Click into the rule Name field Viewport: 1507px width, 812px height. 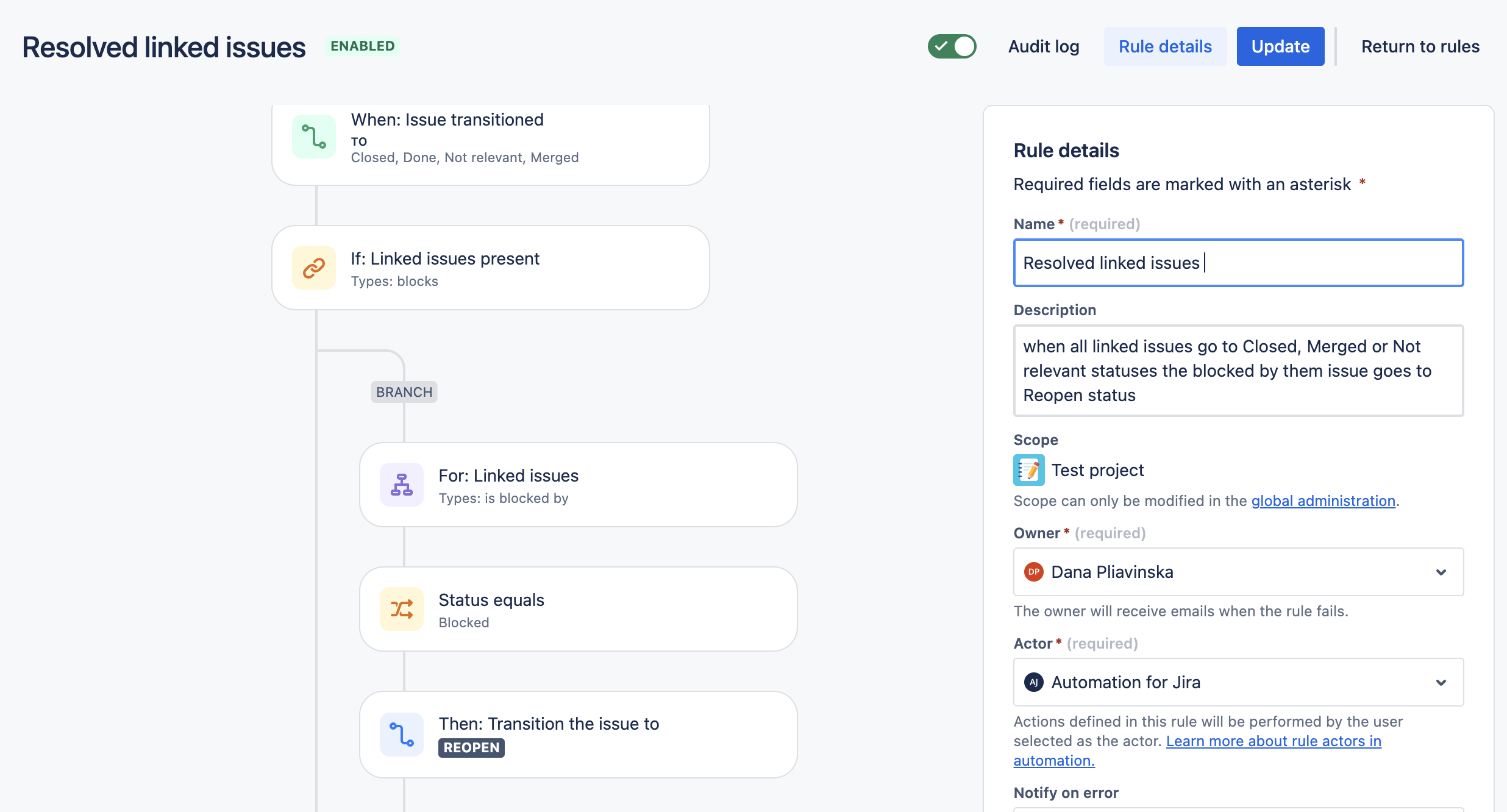tap(1238, 263)
